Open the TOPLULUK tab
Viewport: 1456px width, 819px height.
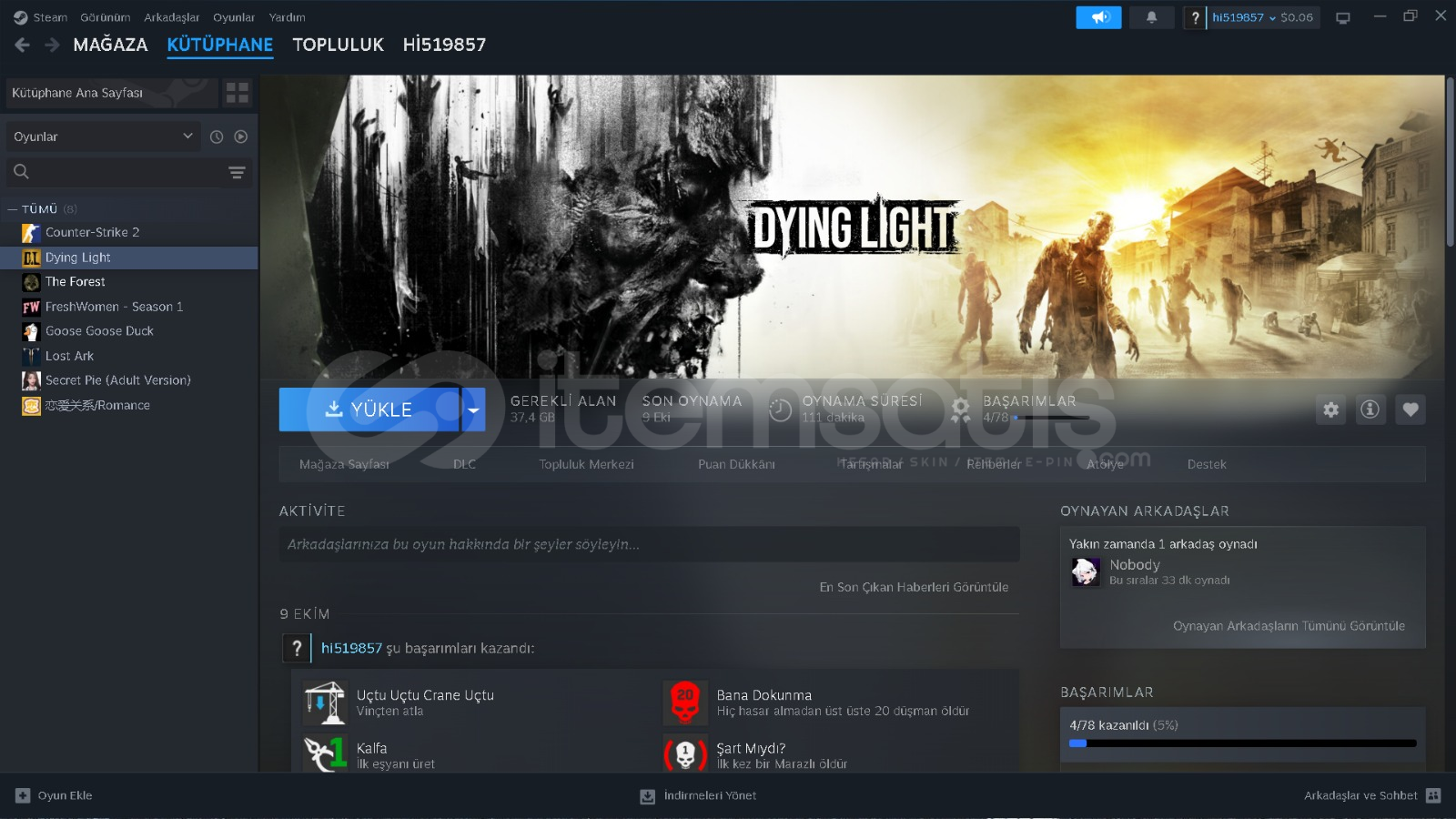(338, 45)
